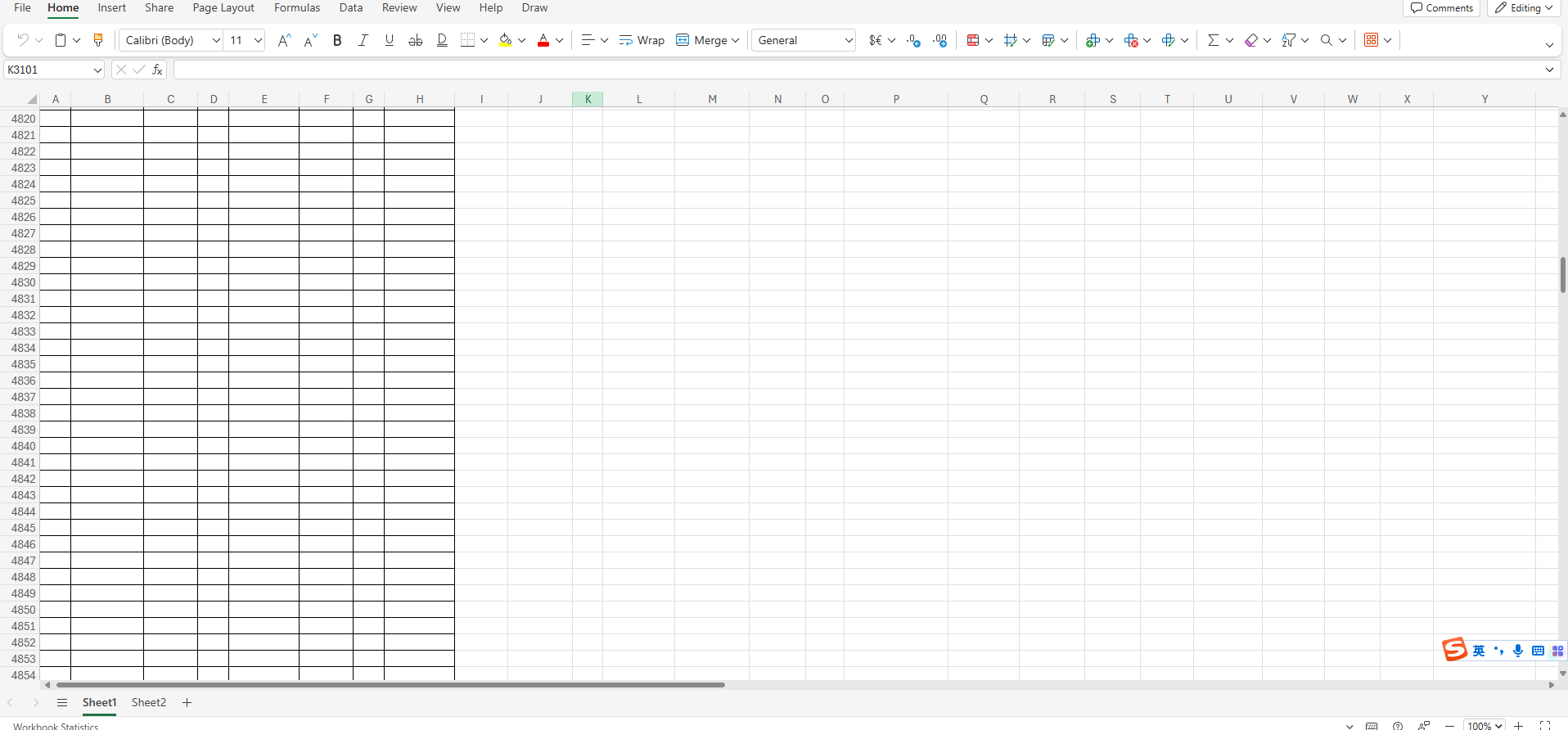Click the Comments button
1568x730 pixels.
[x=1442, y=8]
